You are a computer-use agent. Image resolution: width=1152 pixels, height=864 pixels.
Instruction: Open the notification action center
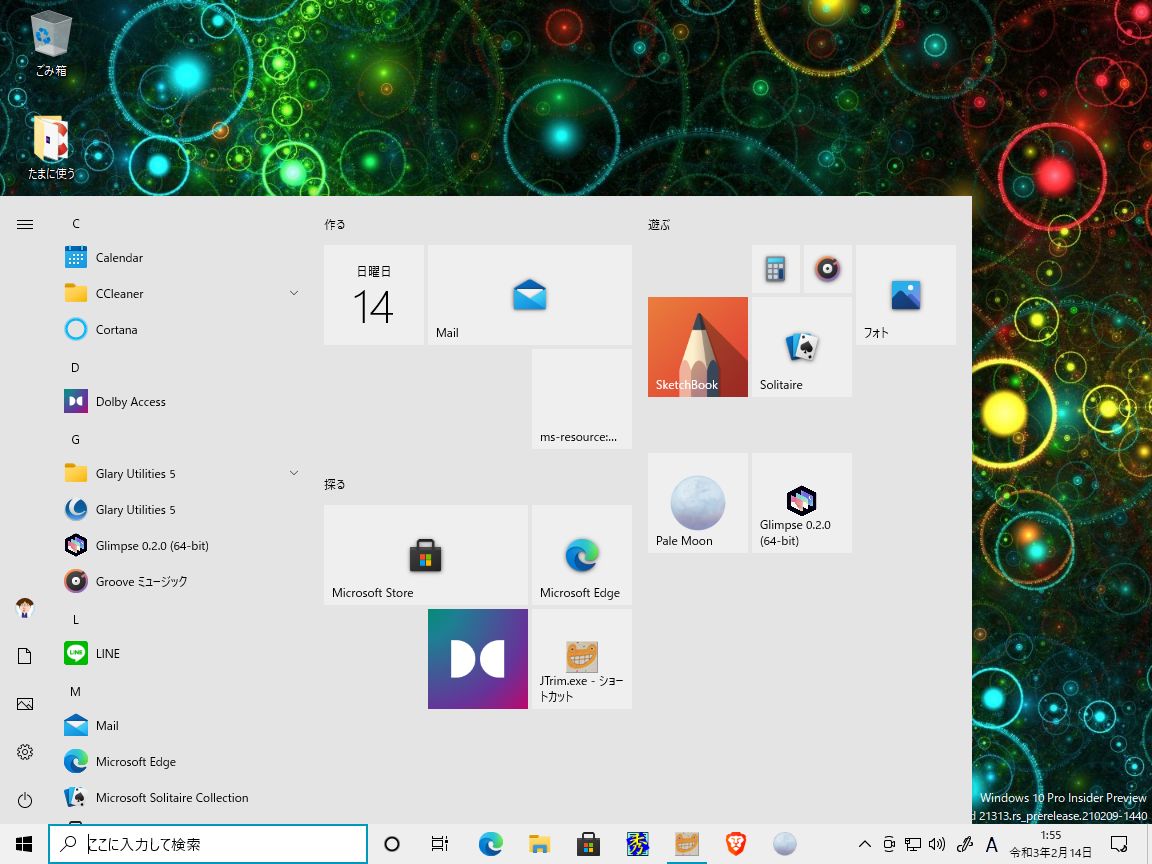pos(1119,844)
